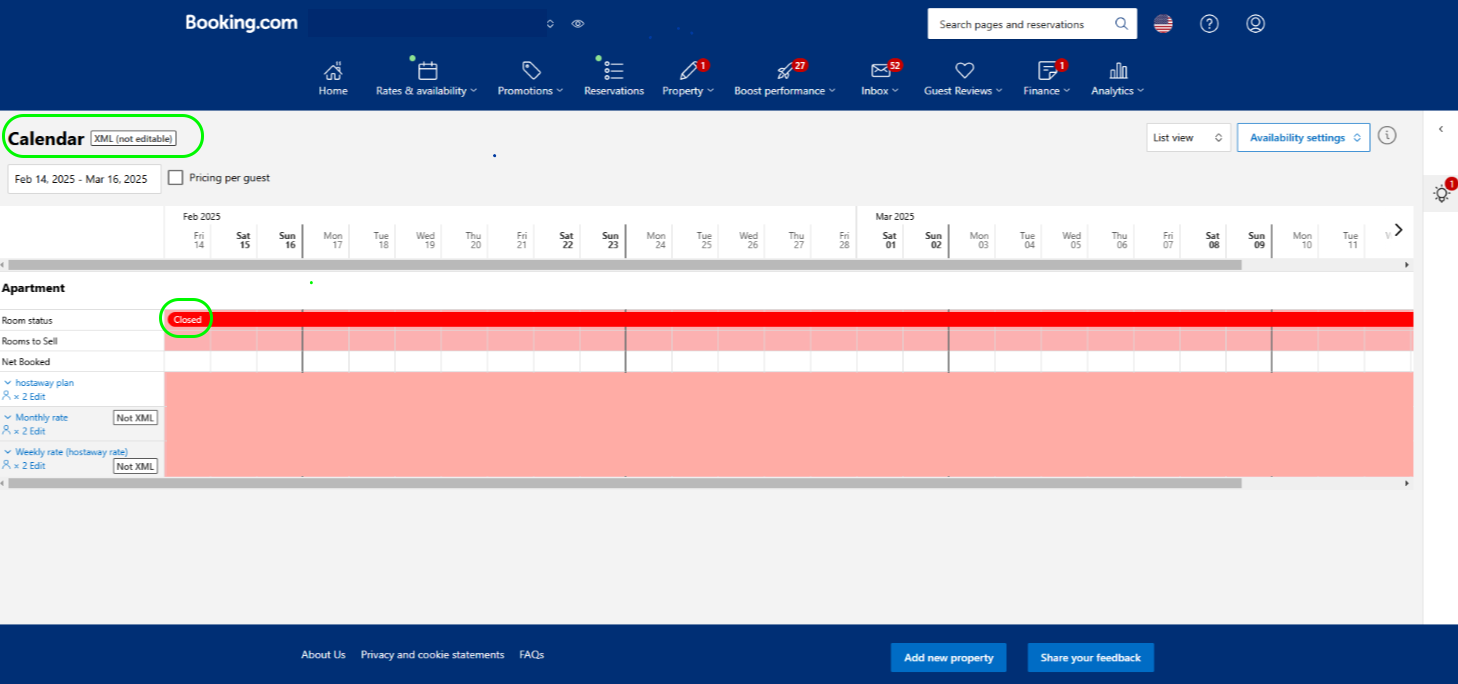Select the Fri 14 date column header
Viewport: 1458px width, 684px height.
(x=198, y=240)
